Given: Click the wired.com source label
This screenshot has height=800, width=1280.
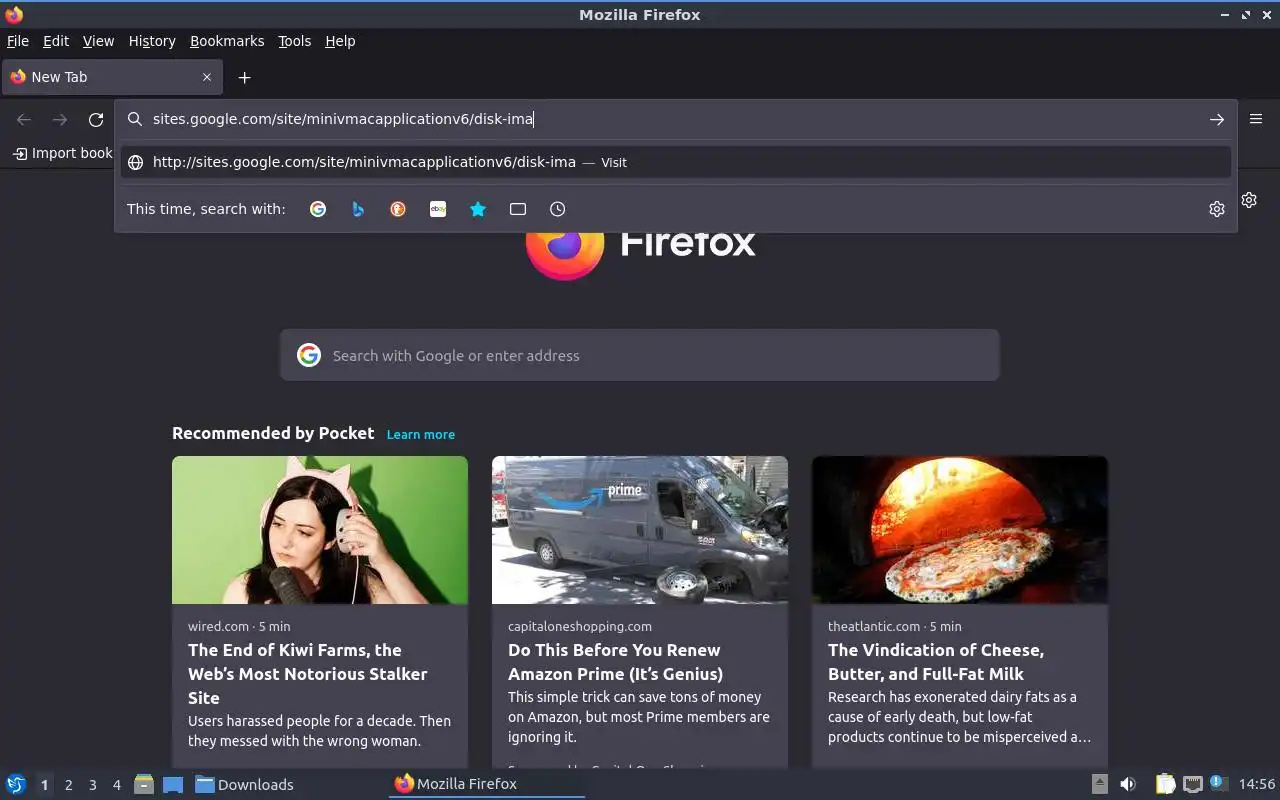Looking at the screenshot, I should [x=218, y=626].
